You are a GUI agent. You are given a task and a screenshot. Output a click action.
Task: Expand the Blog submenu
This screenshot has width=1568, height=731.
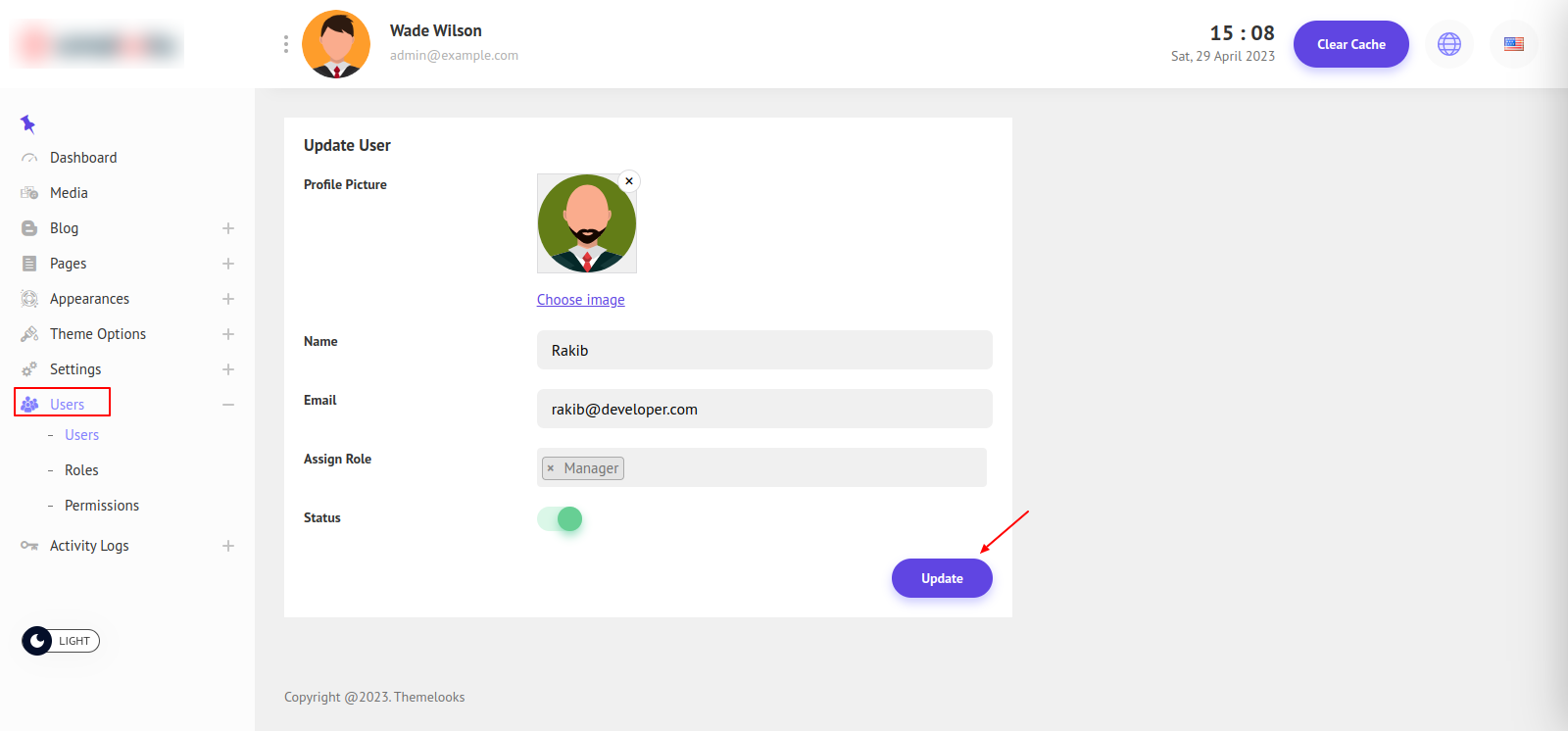point(228,228)
